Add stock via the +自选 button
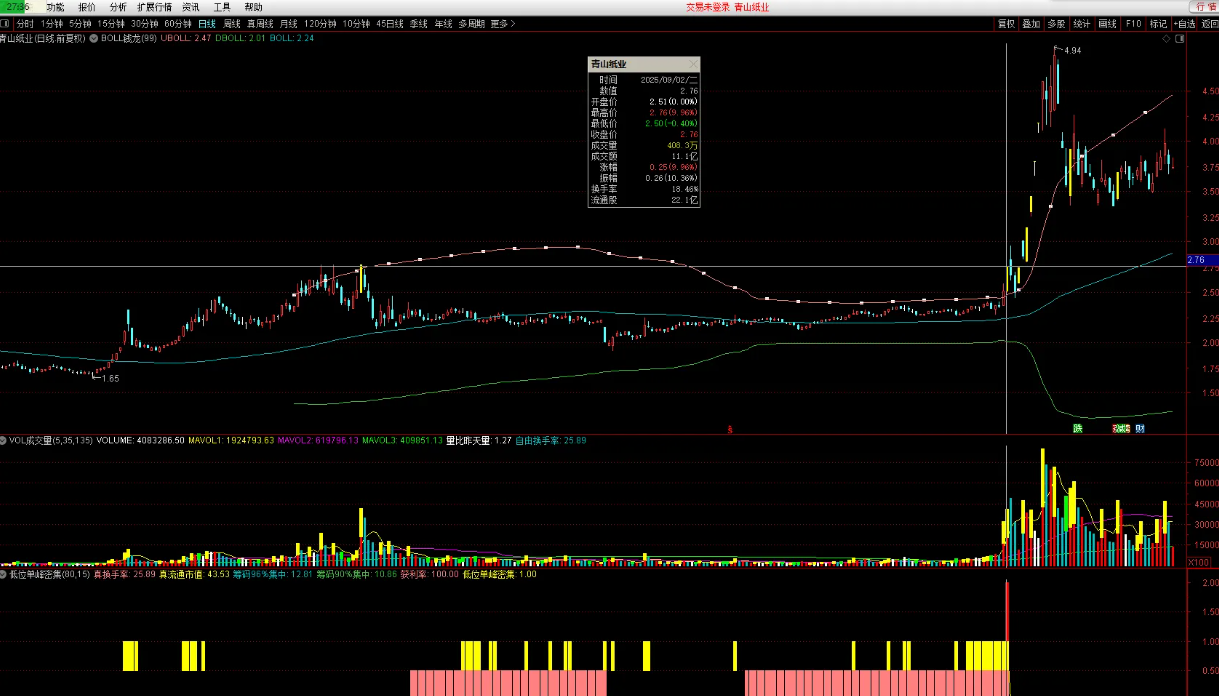Viewport: 1219px width, 696px height. click(1184, 23)
